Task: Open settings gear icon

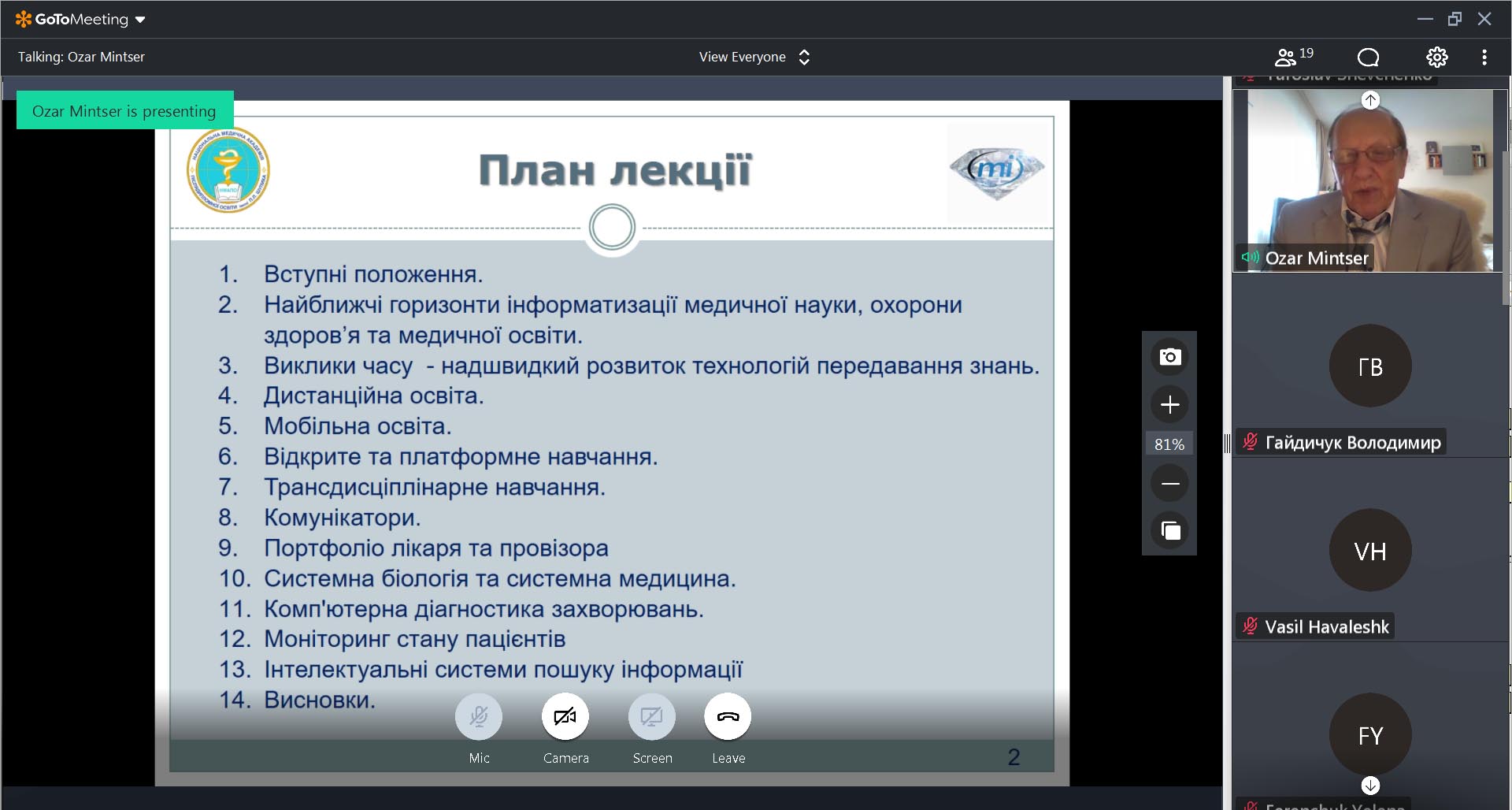Action: pyautogui.click(x=1437, y=57)
